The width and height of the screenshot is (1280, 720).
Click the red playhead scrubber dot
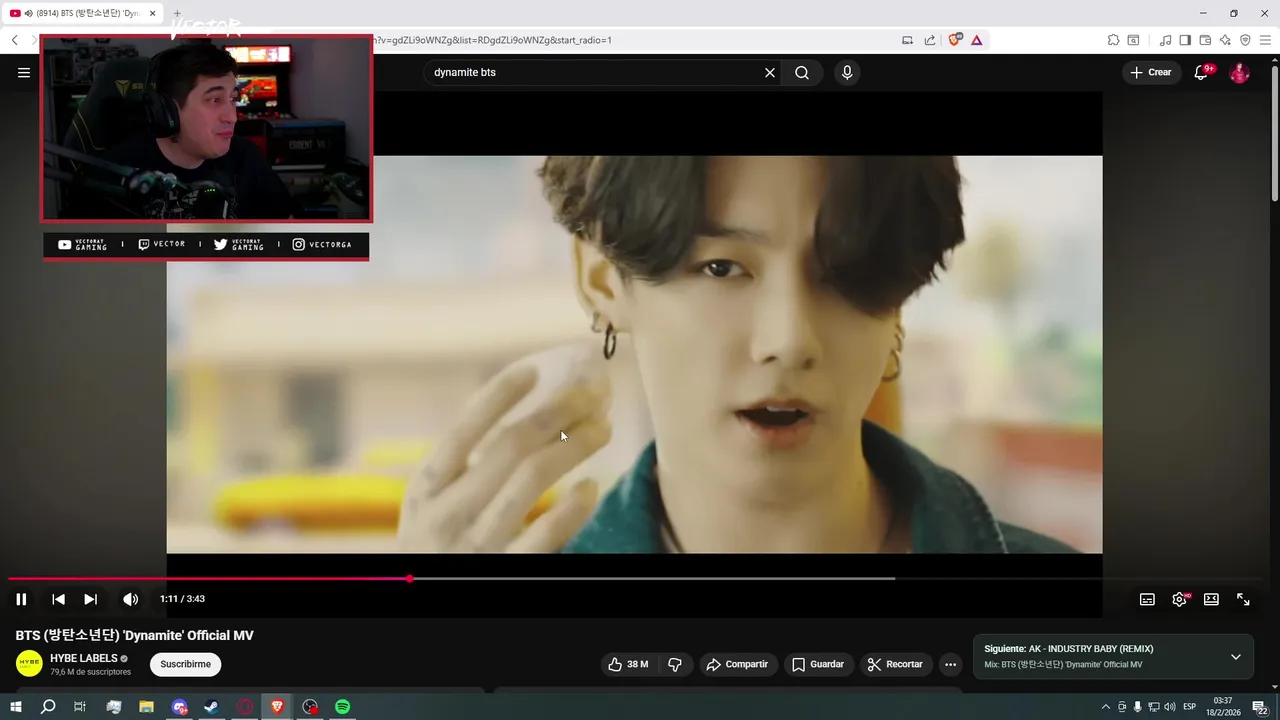[x=409, y=578]
